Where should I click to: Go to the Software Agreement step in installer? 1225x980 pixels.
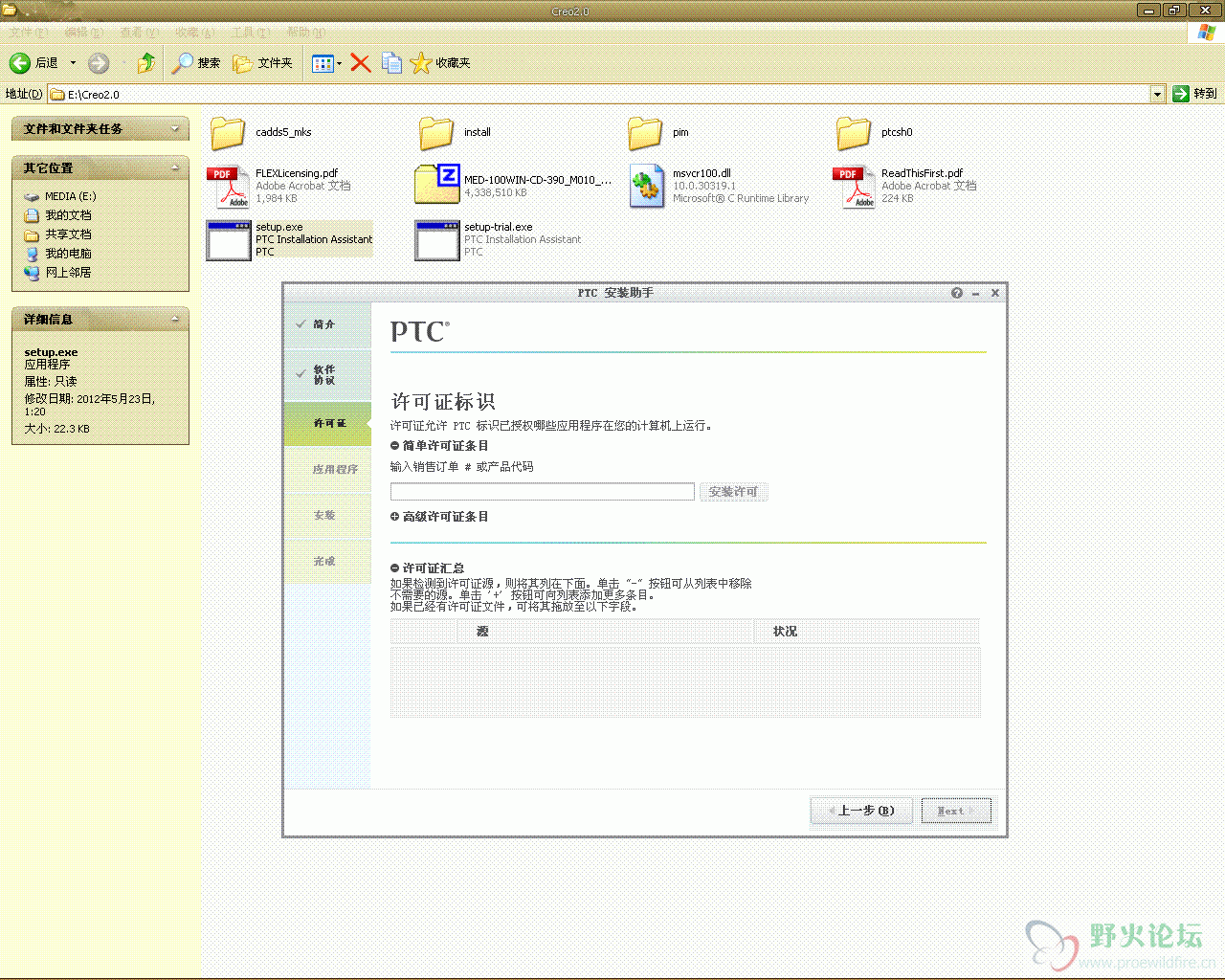tap(327, 375)
